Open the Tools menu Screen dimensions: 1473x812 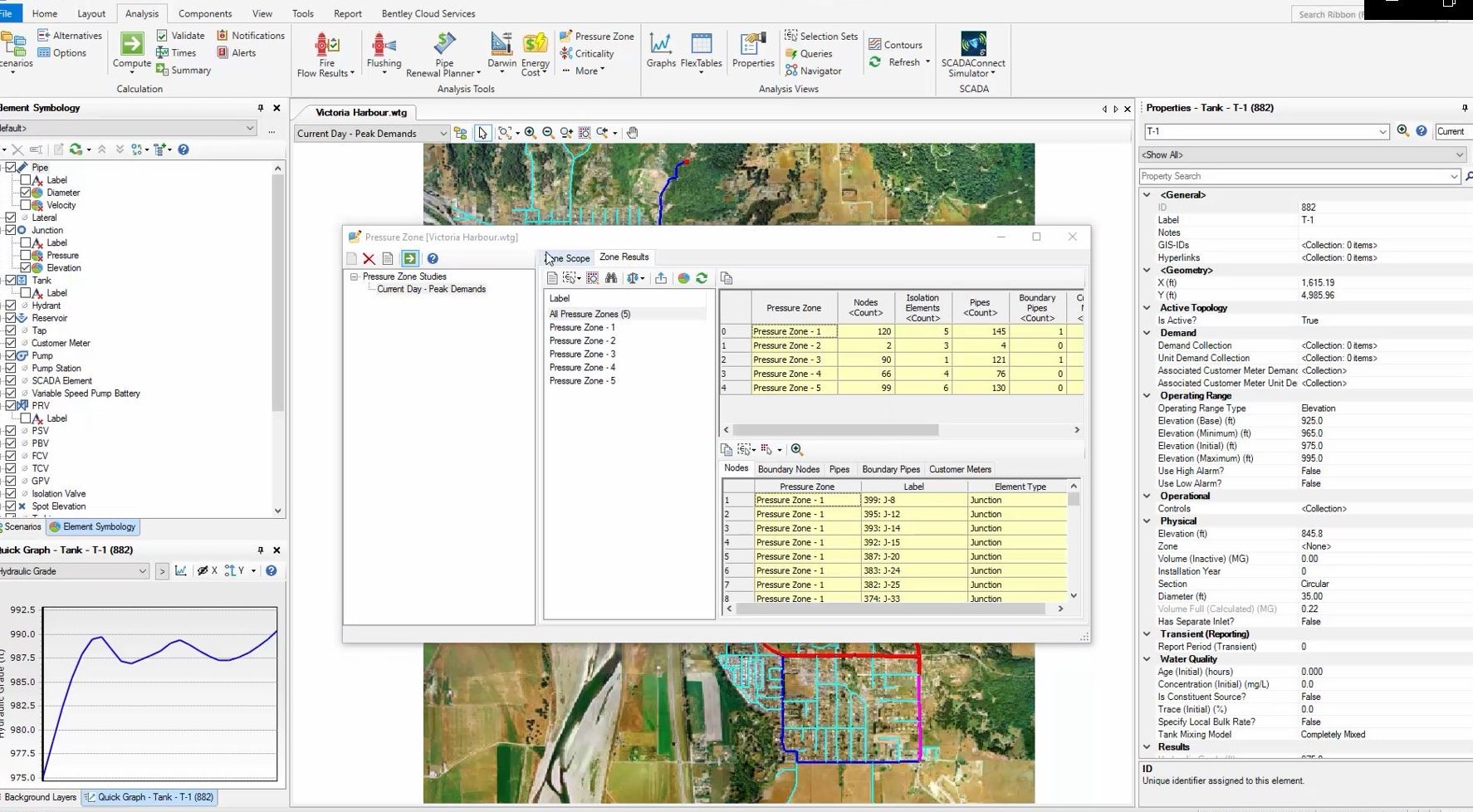pos(302,13)
